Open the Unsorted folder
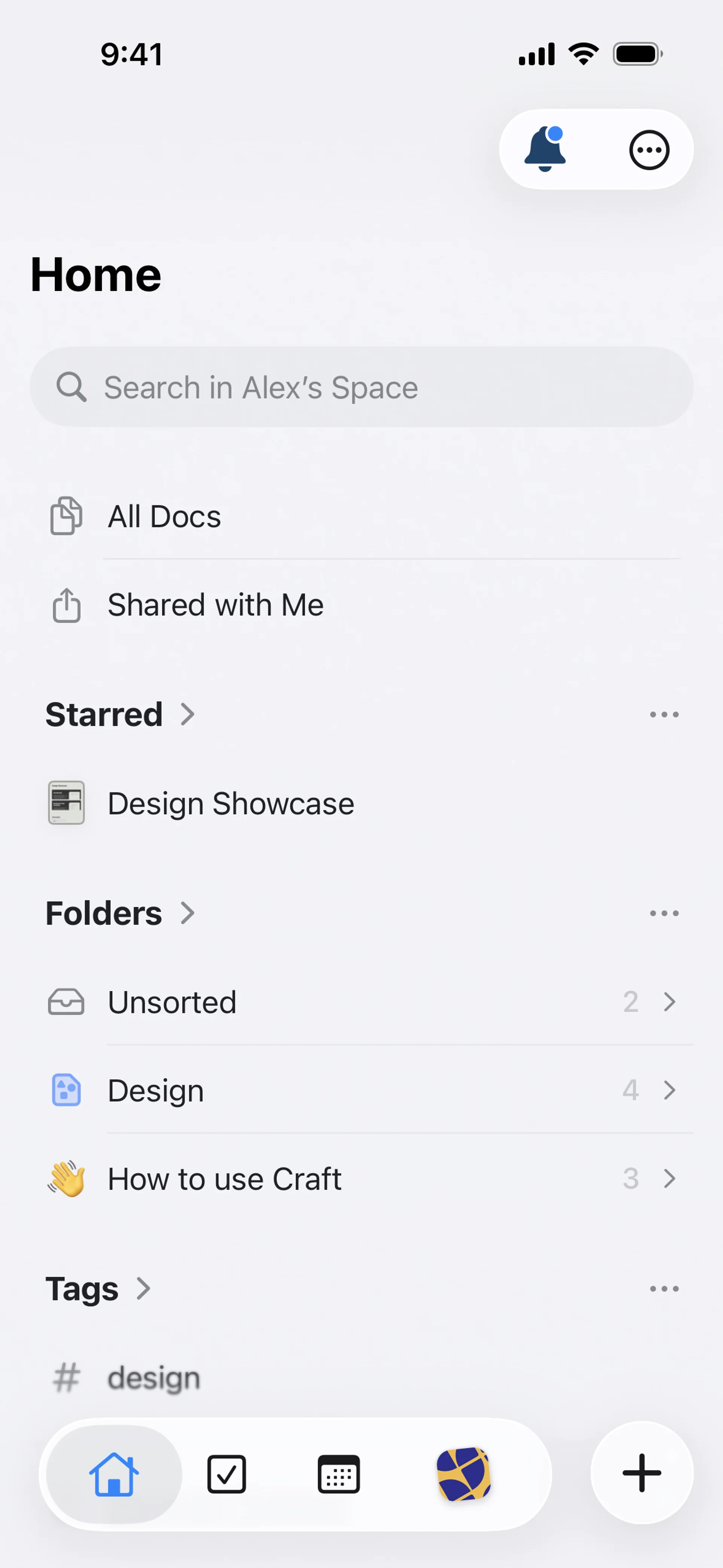Screen dimensions: 723x1568 (172, 1002)
